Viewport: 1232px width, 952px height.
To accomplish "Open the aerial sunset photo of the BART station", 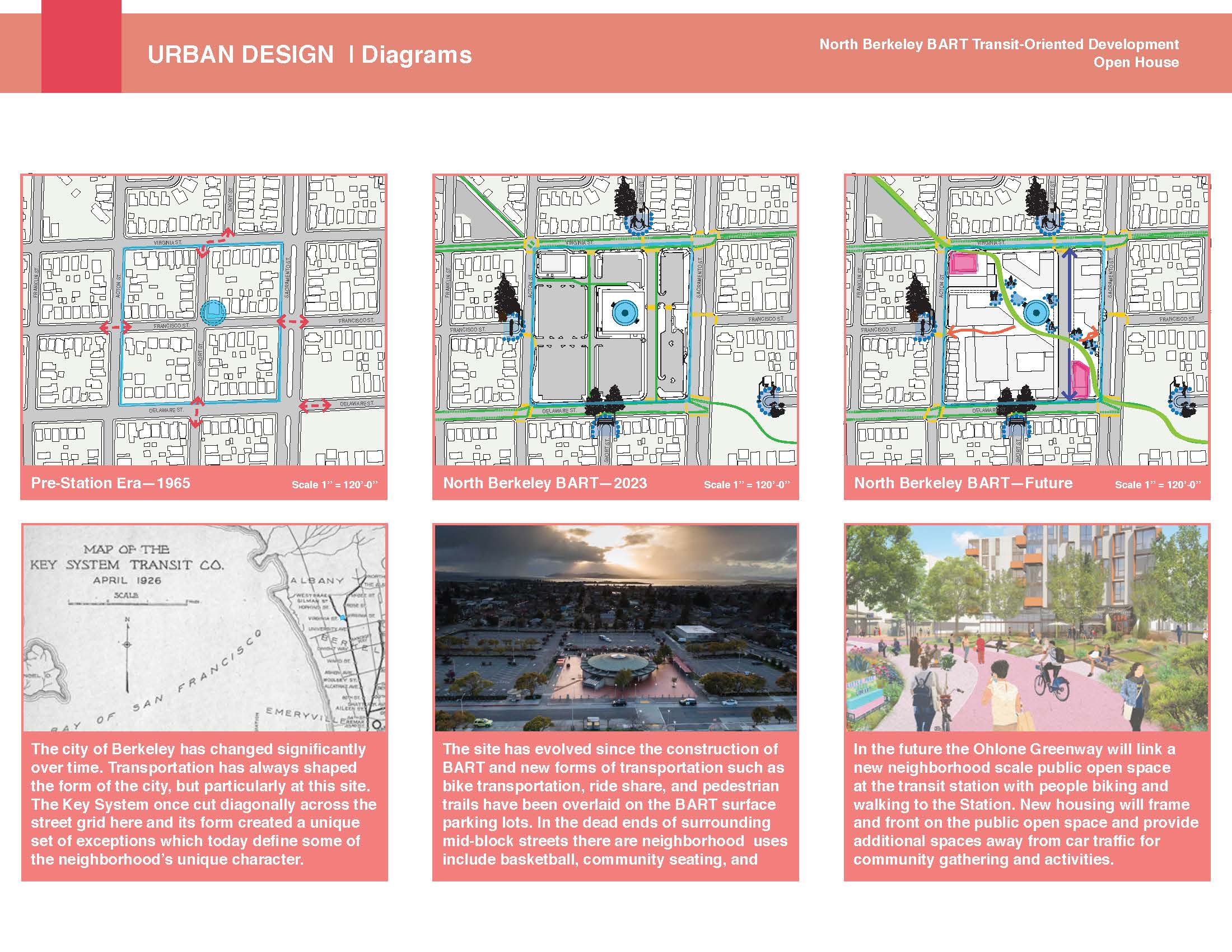I will pyautogui.click(x=615, y=628).
